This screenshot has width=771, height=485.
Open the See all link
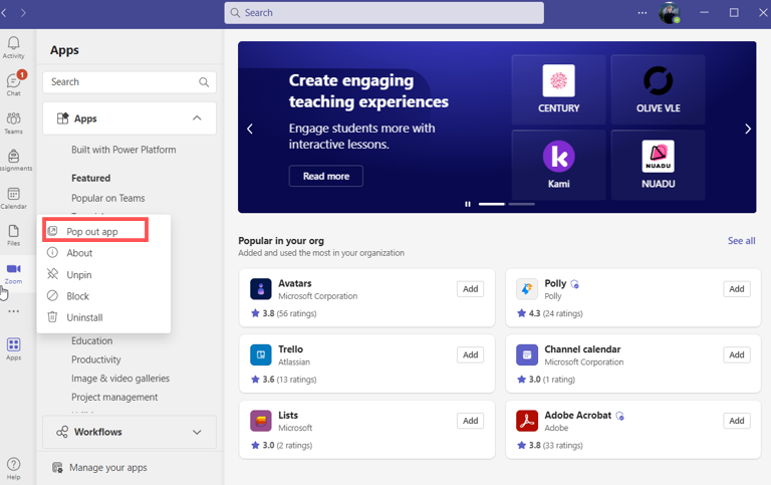[741, 241]
